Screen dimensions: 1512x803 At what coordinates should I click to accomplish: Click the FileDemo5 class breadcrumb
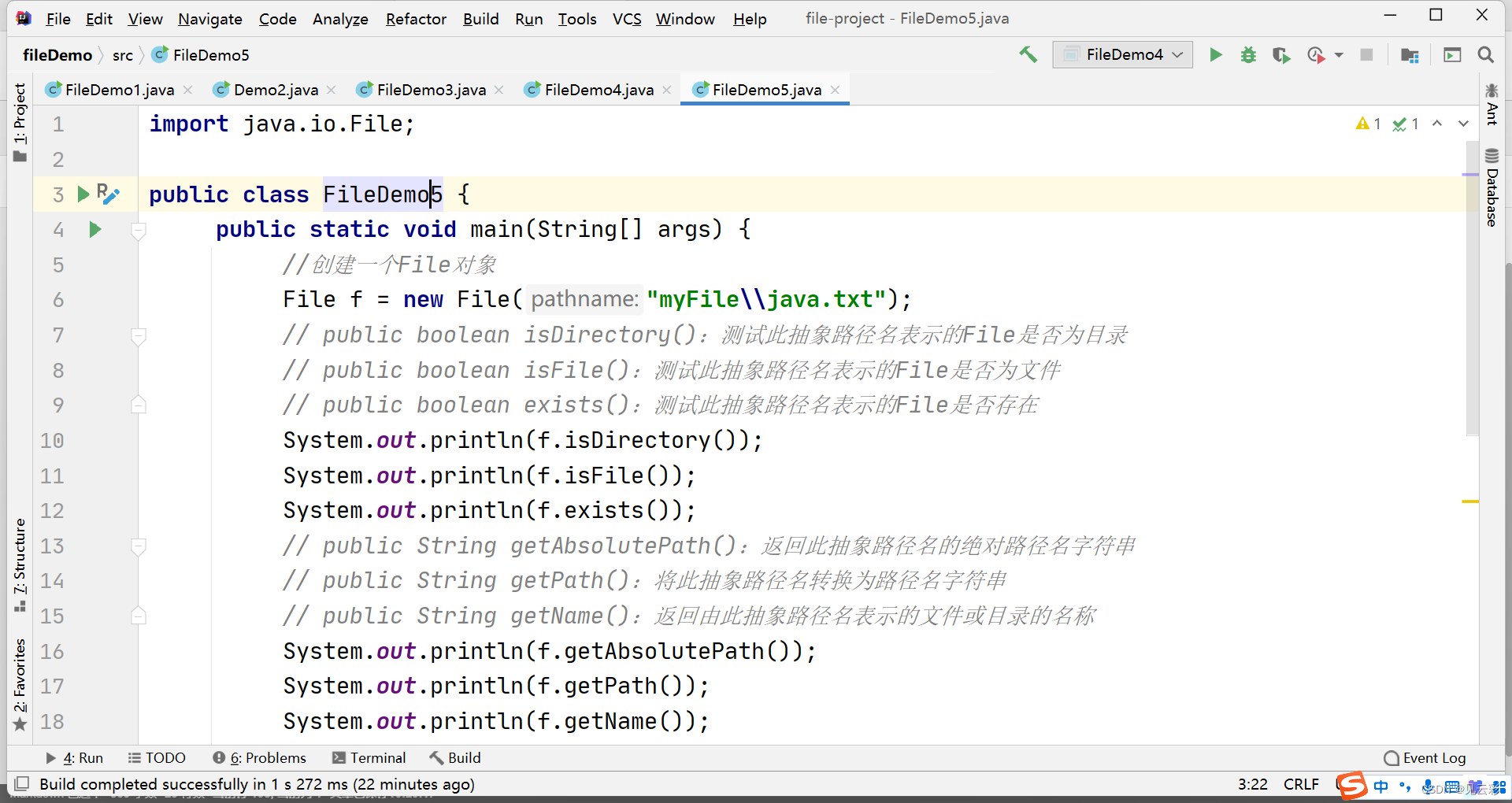coord(201,55)
